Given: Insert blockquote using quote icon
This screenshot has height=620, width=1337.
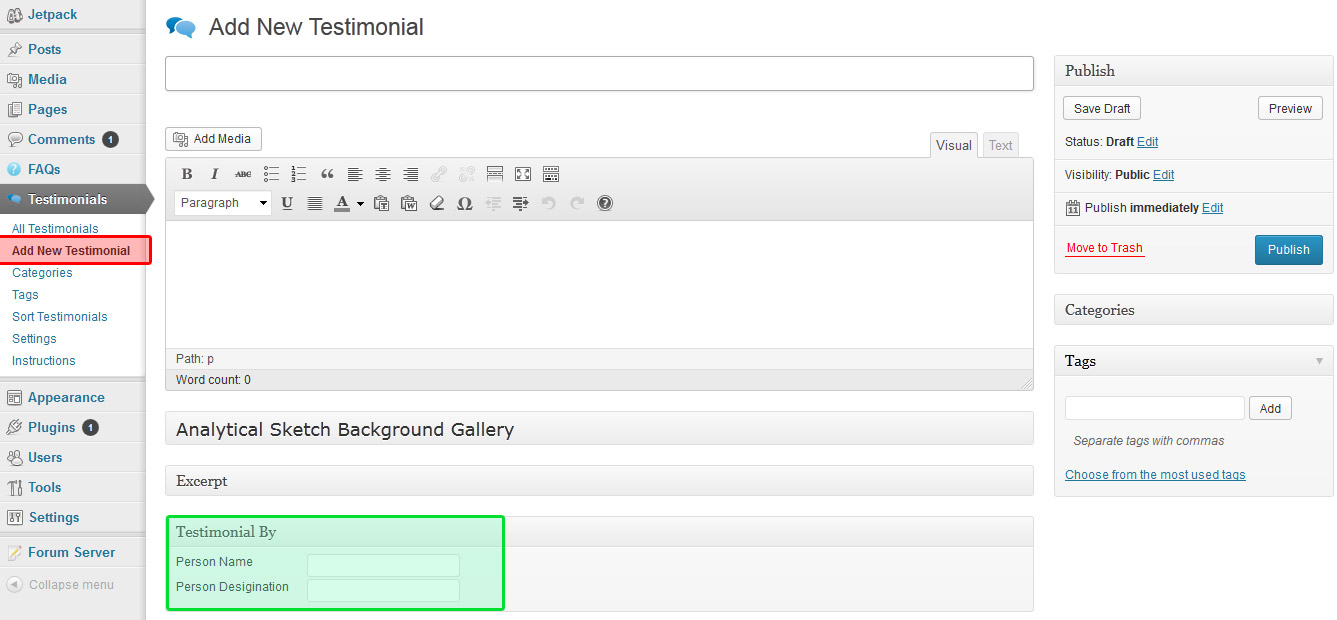Looking at the screenshot, I should point(327,174).
